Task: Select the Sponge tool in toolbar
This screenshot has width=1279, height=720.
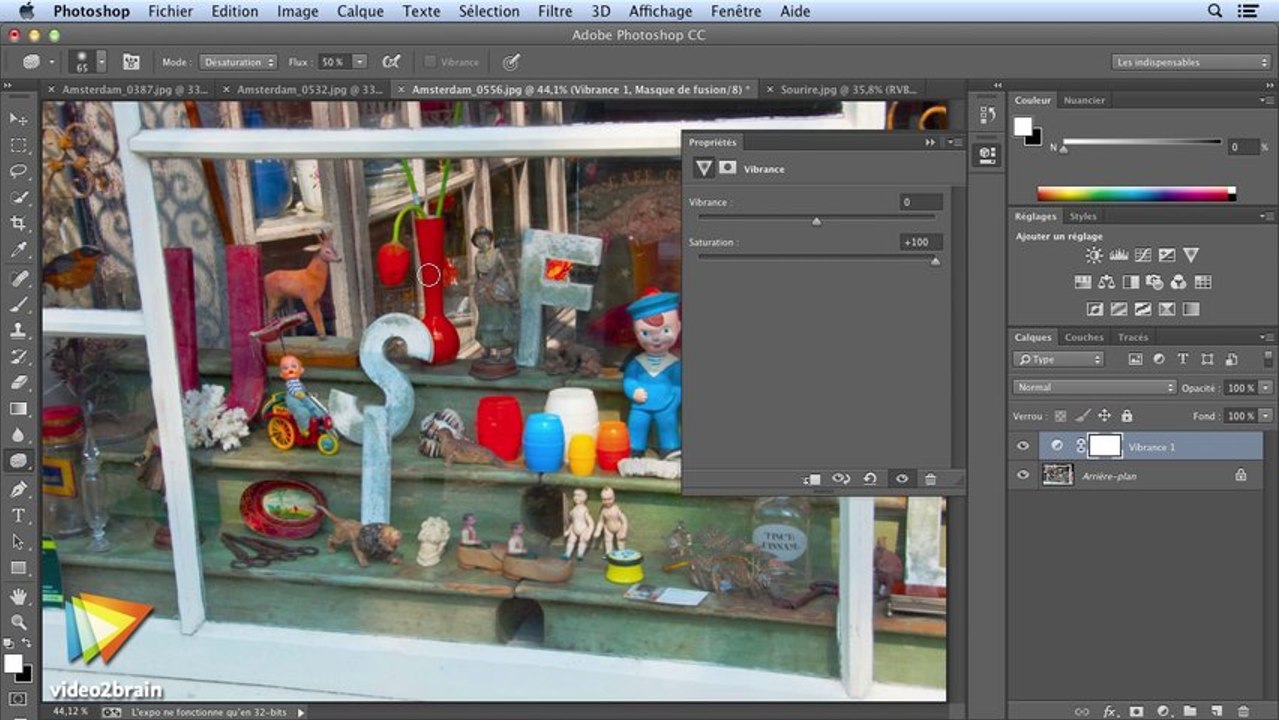Action: point(18,461)
